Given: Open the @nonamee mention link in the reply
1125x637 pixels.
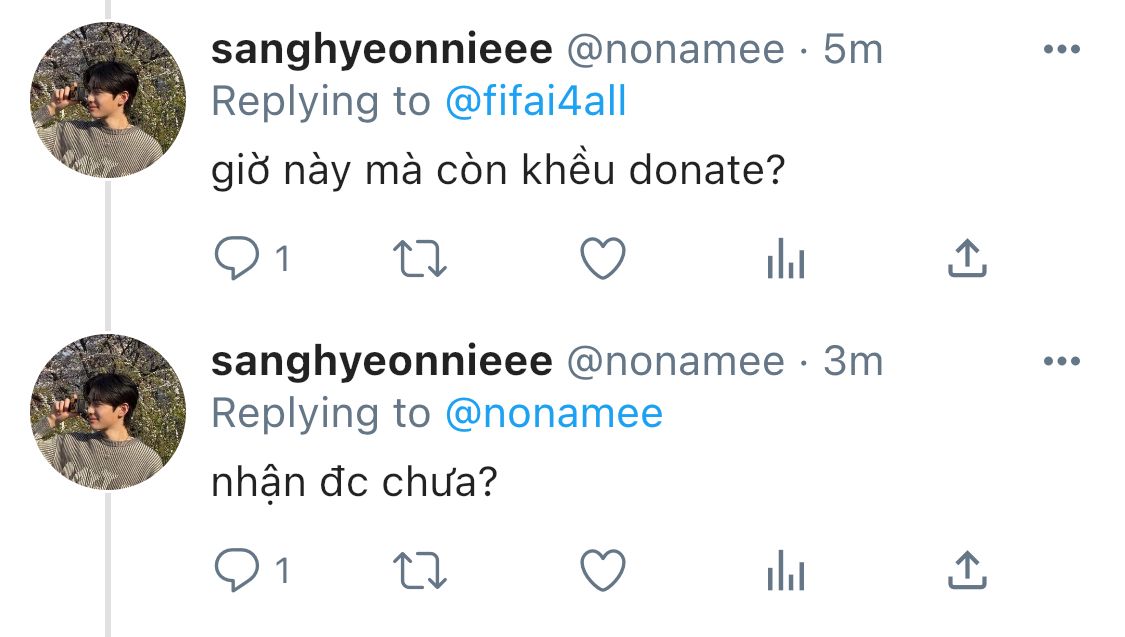Looking at the screenshot, I should [554, 414].
